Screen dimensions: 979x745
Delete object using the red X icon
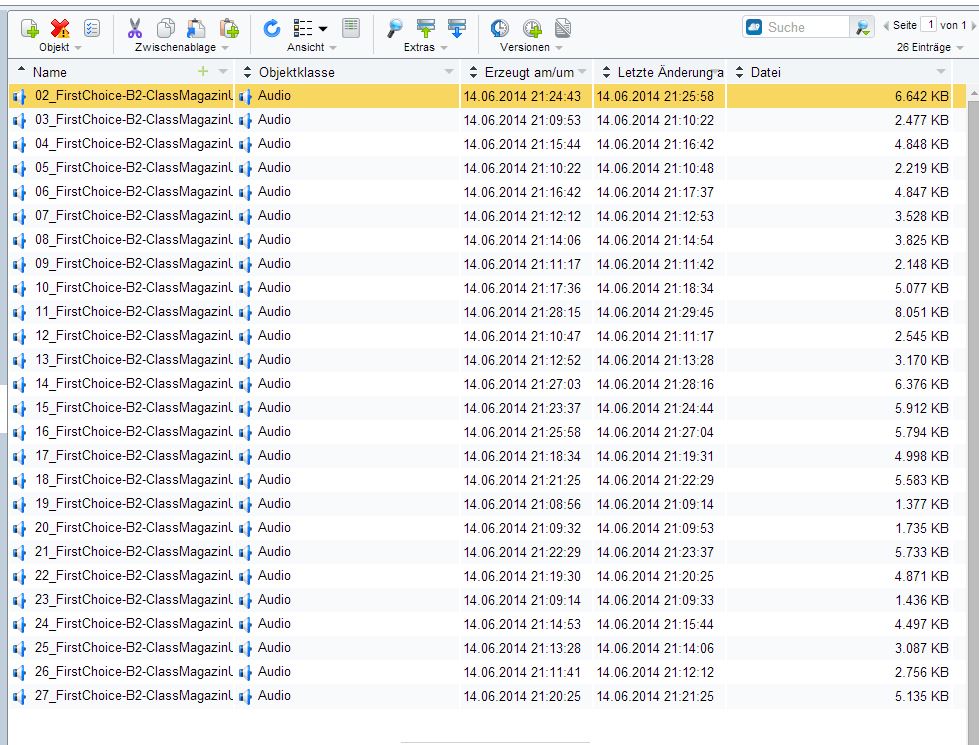pos(60,28)
